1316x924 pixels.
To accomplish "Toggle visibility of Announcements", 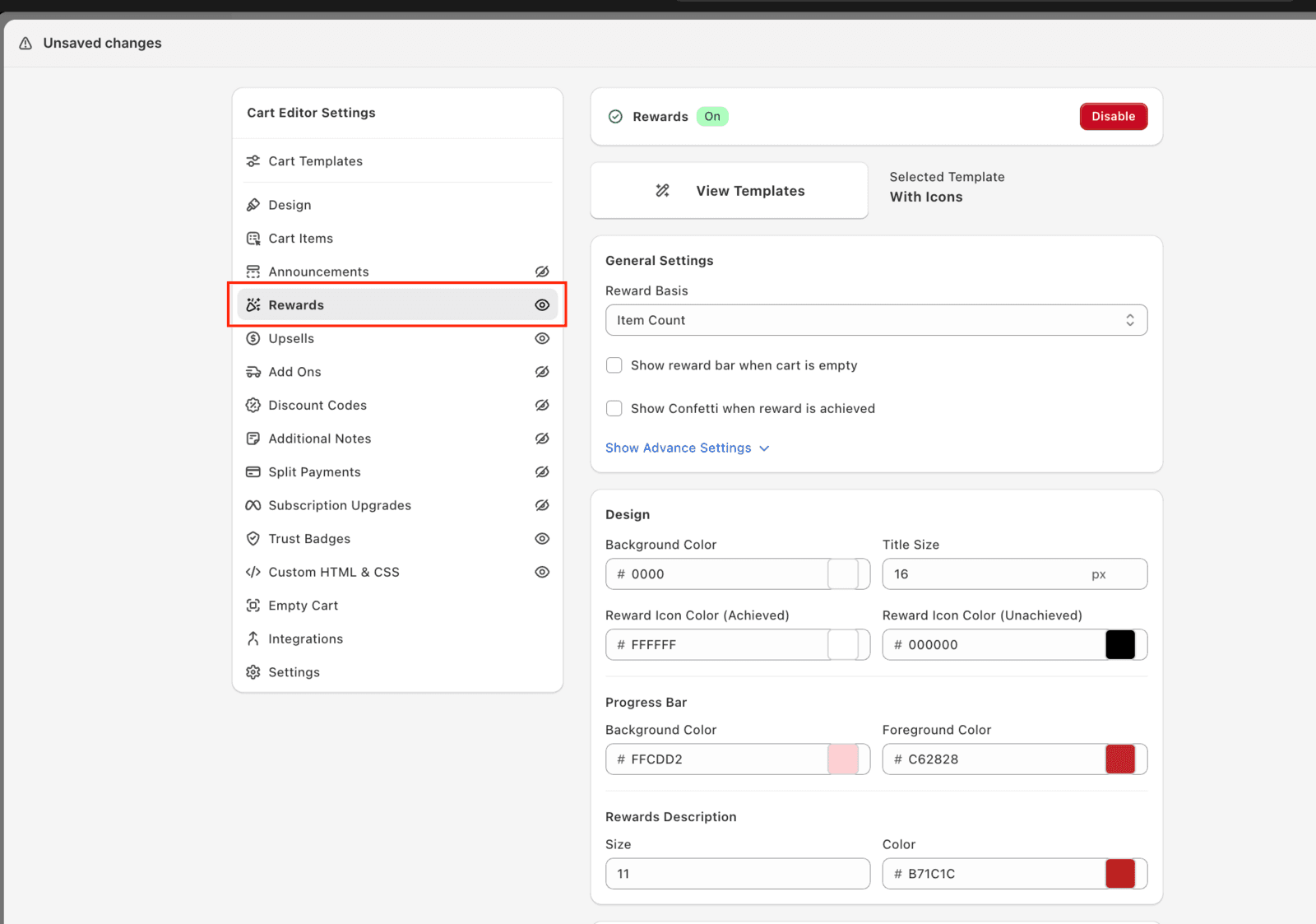I will click(542, 272).
